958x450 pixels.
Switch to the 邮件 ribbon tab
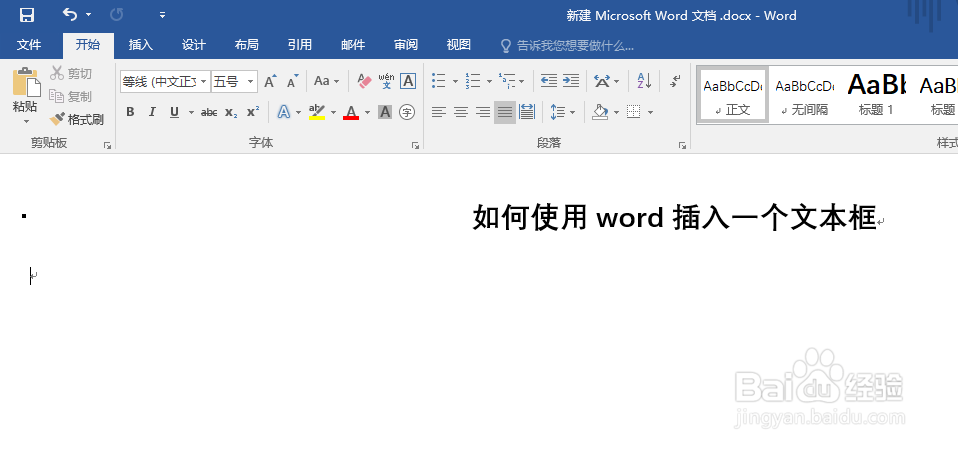(x=353, y=45)
